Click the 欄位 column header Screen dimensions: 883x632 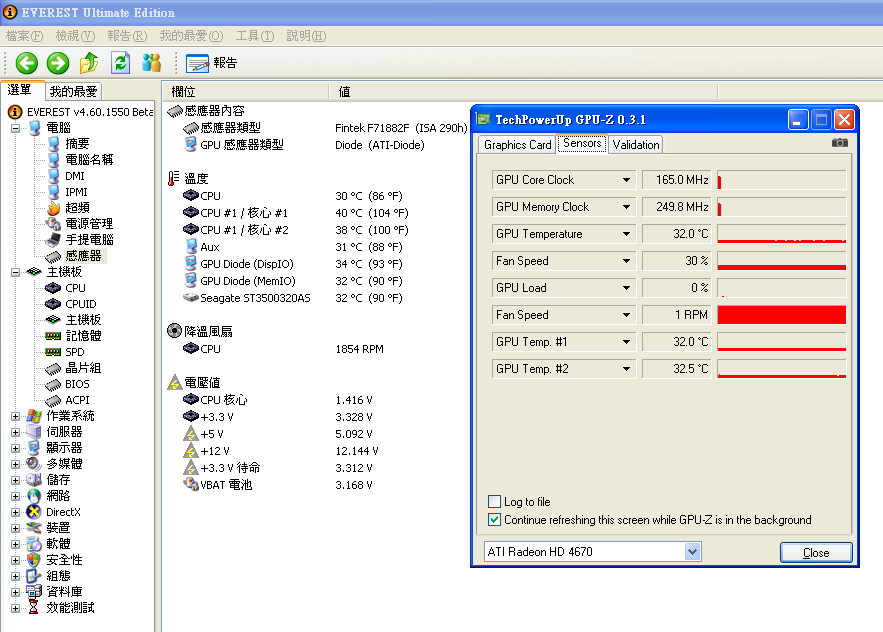(x=246, y=92)
